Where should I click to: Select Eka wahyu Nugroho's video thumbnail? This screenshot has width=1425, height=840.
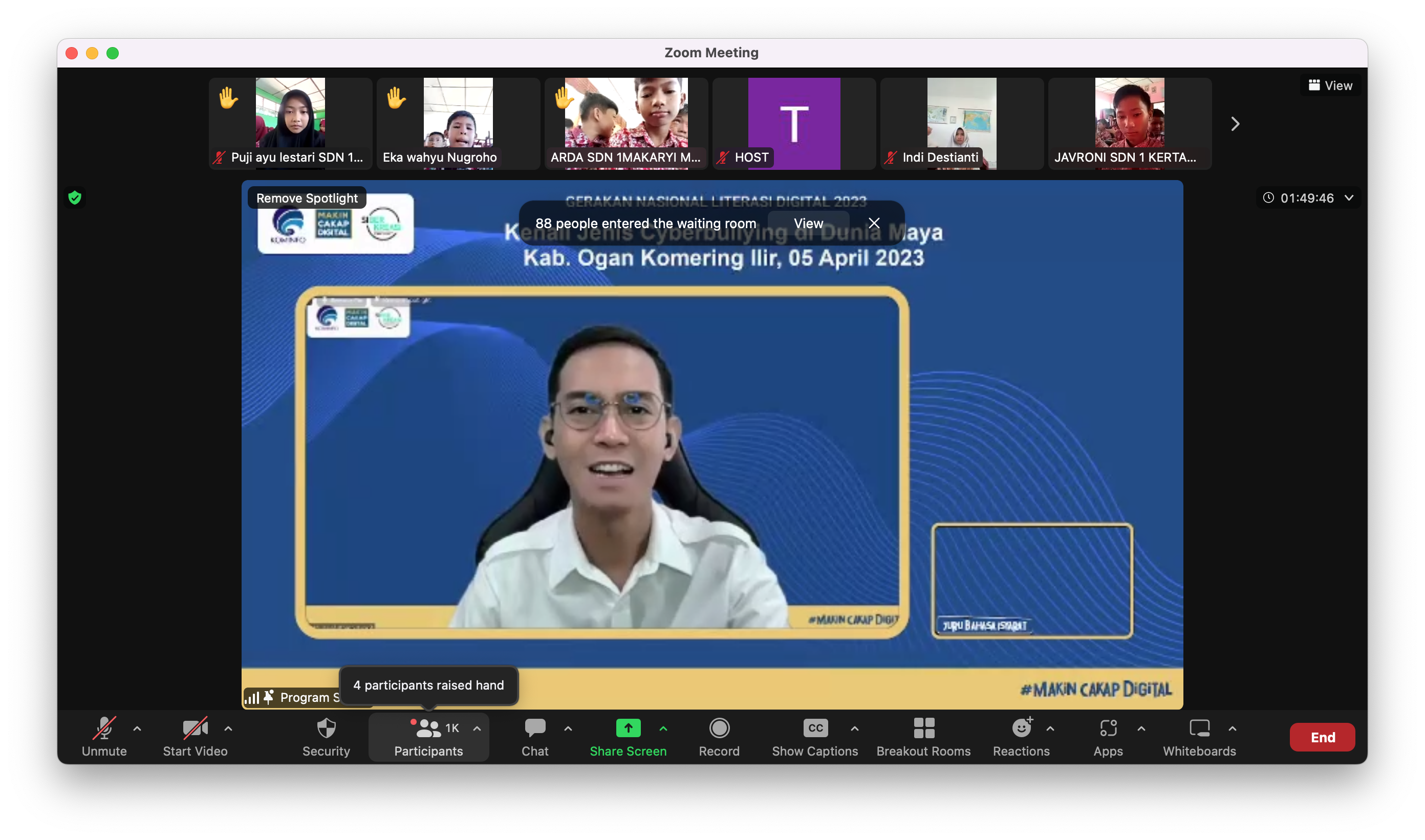458,123
